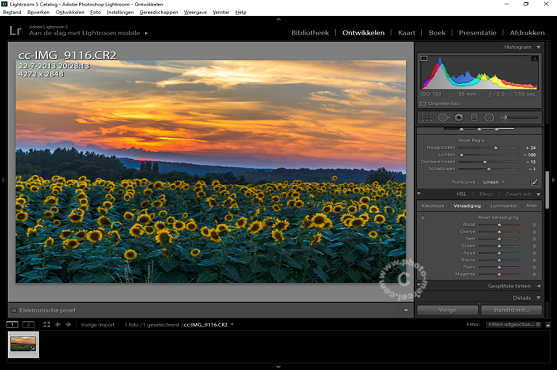
Task: Toggle shadow clipping indicator in histogram
Action: pos(424,59)
